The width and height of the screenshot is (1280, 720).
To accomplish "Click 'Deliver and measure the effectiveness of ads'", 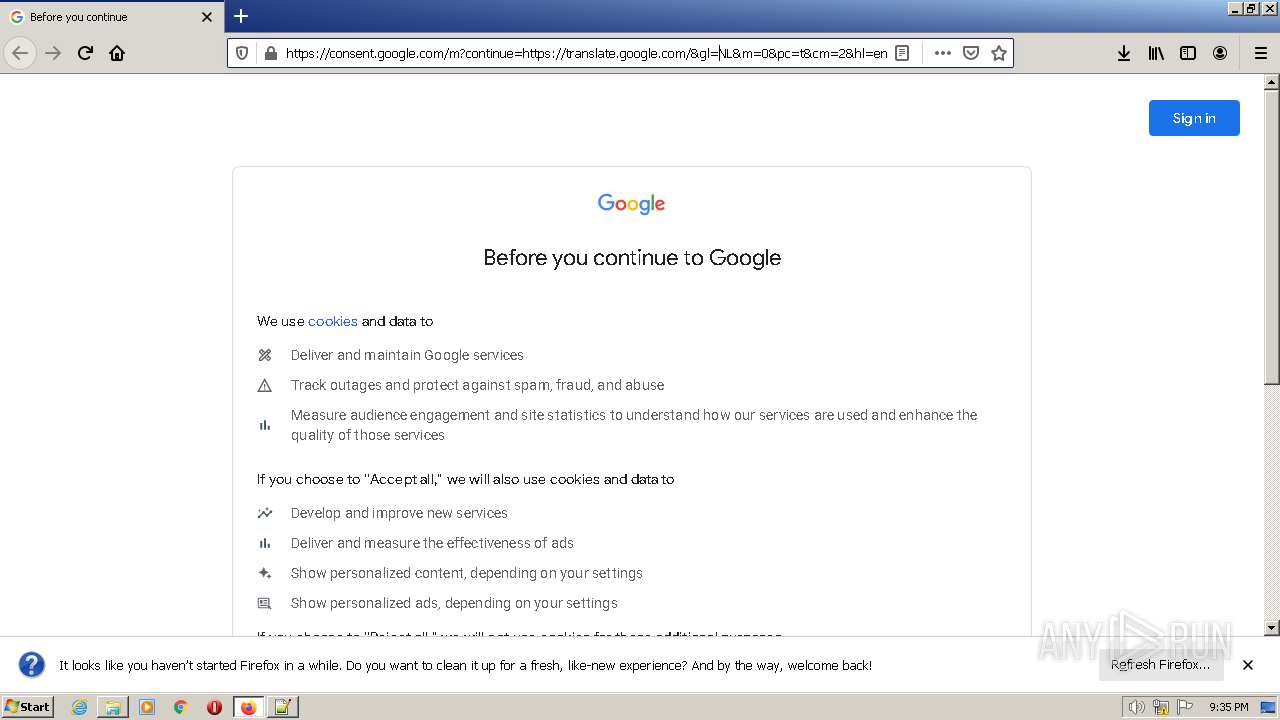I will click(x=432, y=543).
